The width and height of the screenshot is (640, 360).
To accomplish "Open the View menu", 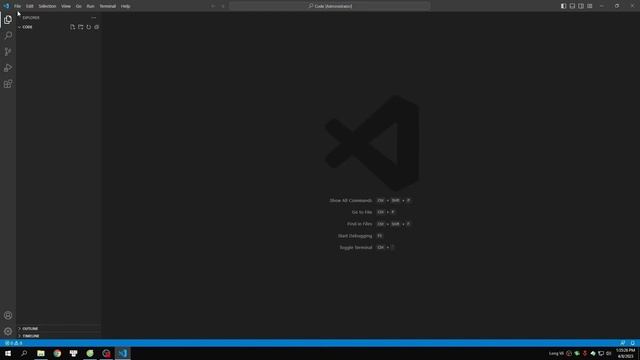I will (66, 6).
